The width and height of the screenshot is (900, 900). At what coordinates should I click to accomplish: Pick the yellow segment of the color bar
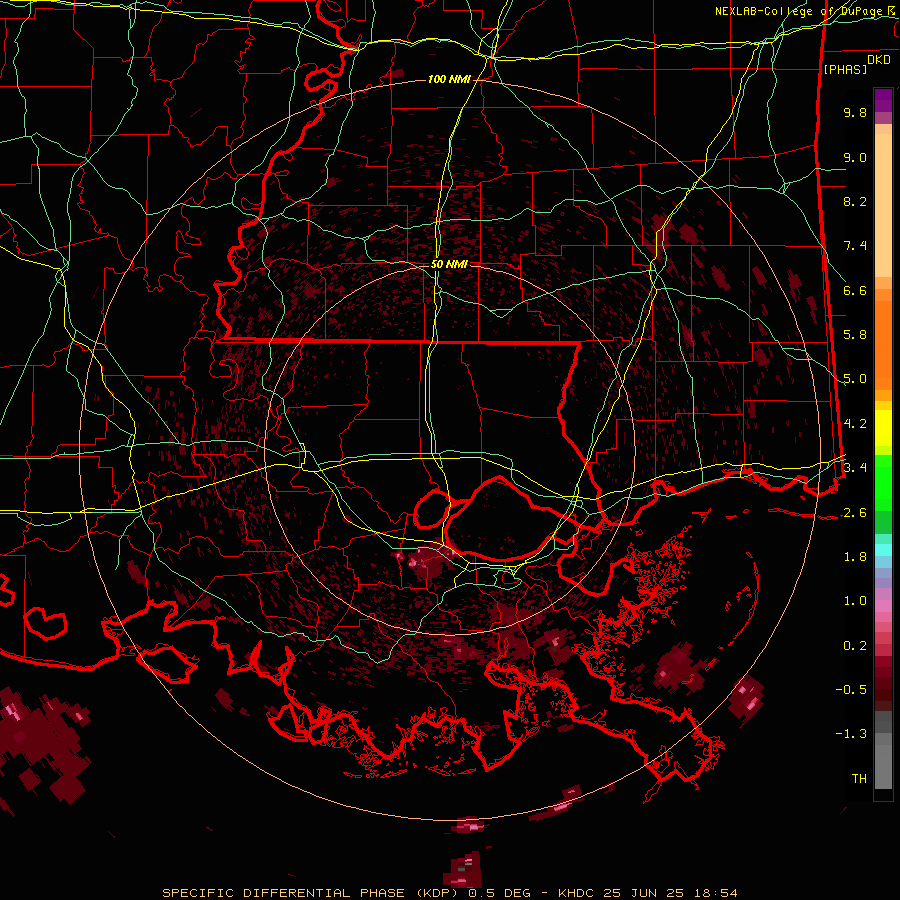coord(883,428)
